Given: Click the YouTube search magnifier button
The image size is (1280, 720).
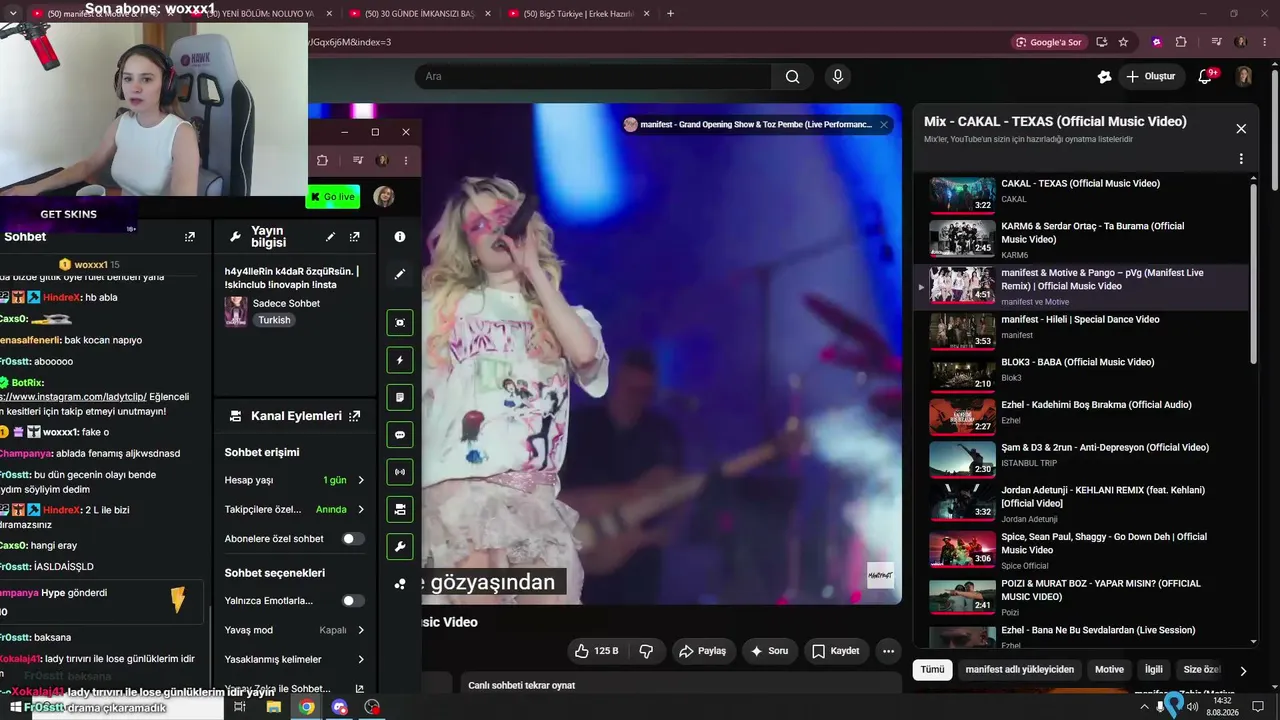Looking at the screenshot, I should (792, 77).
